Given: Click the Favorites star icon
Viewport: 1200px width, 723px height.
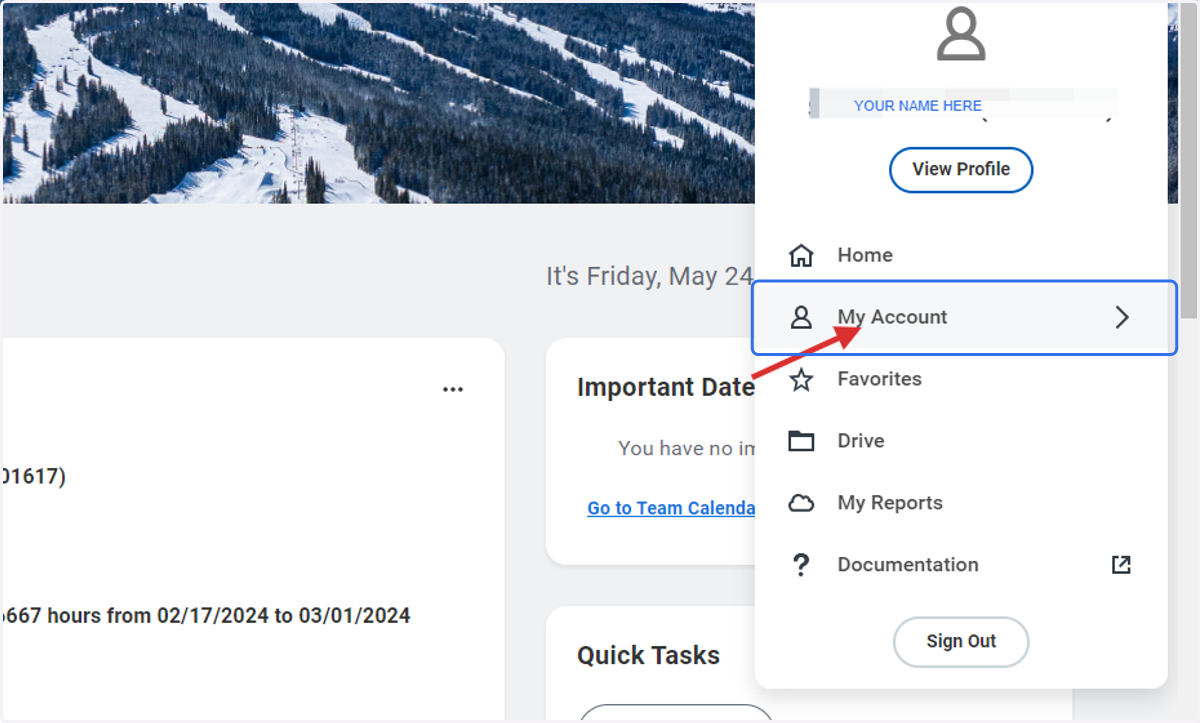Looking at the screenshot, I should click(801, 379).
